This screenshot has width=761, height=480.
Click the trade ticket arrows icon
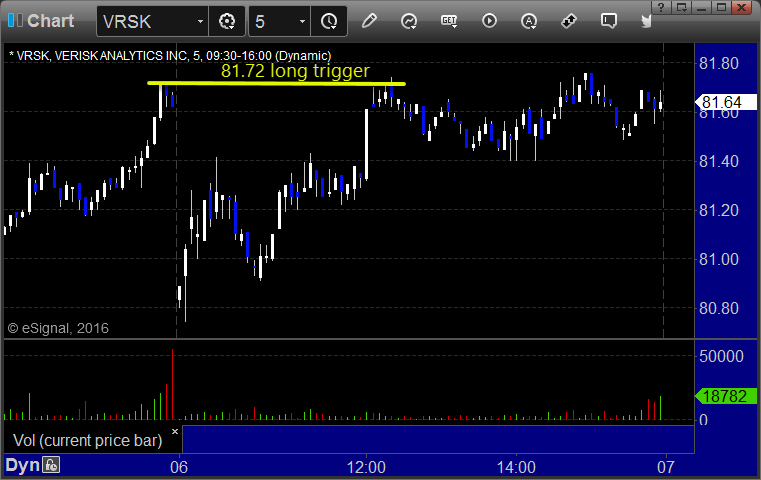(569, 21)
